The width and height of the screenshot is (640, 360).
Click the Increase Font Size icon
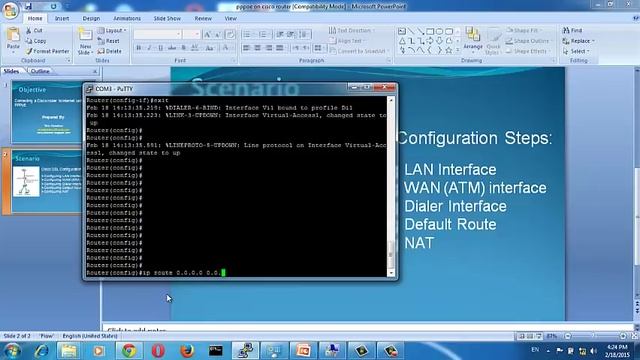point(207,34)
